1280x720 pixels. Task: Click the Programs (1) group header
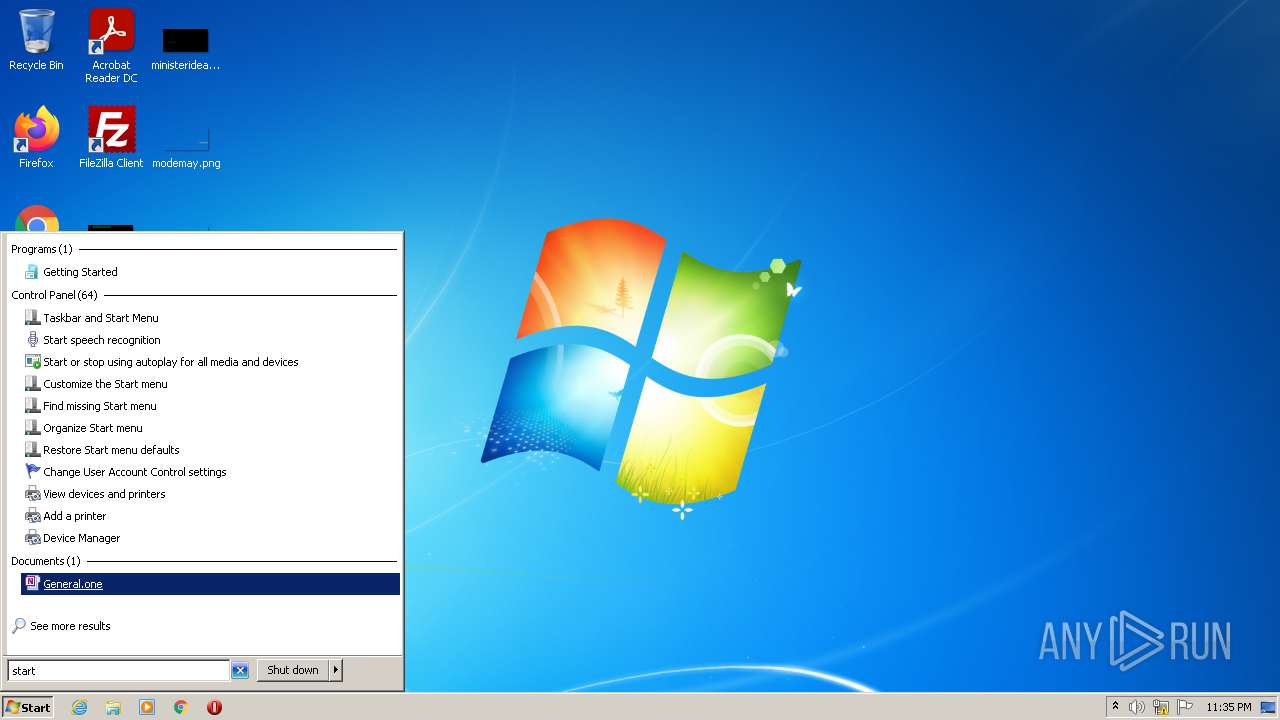tap(42, 249)
